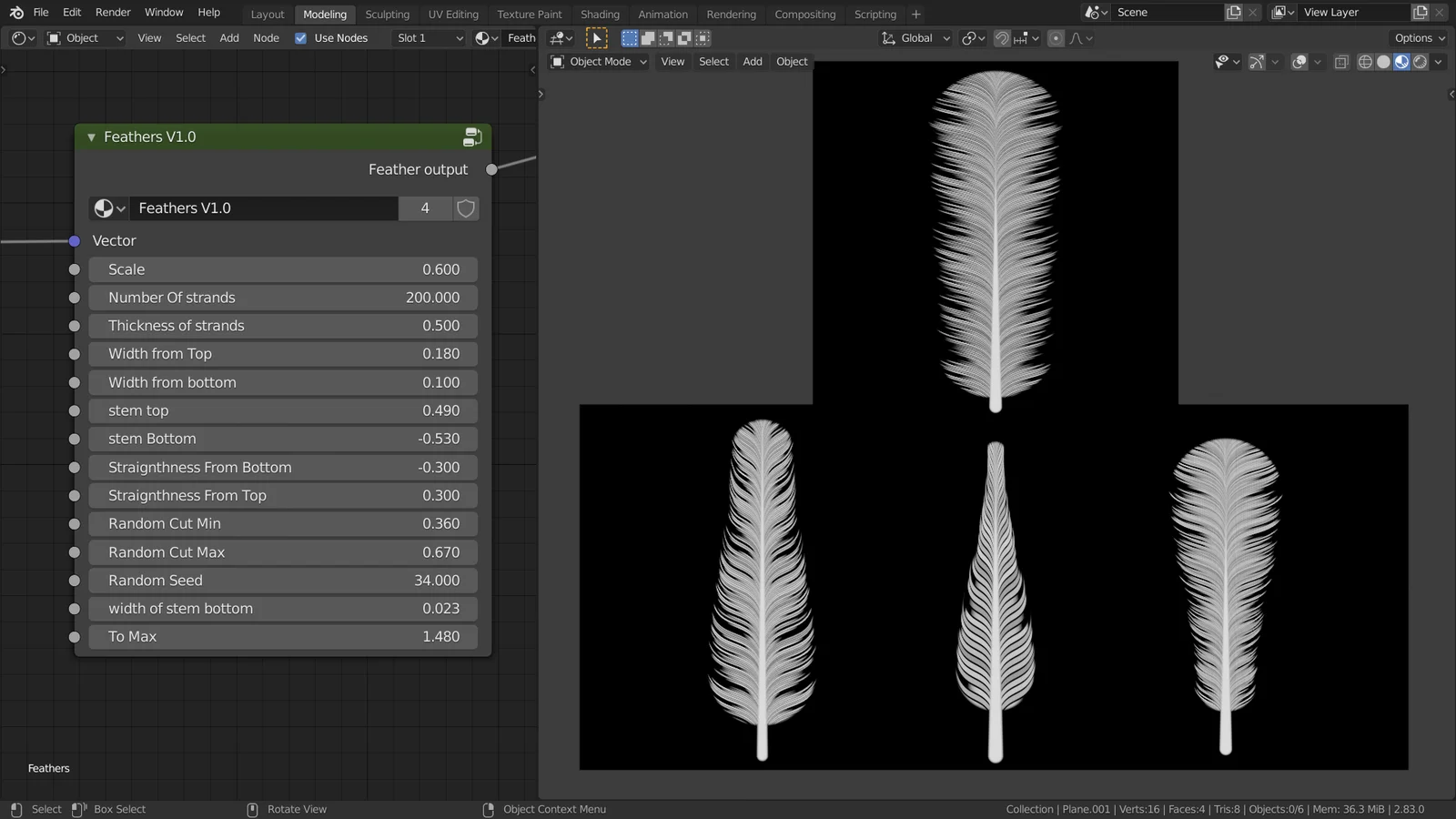Switch to wireframe viewport shading
The image size is (1456, 819).
1365,62
